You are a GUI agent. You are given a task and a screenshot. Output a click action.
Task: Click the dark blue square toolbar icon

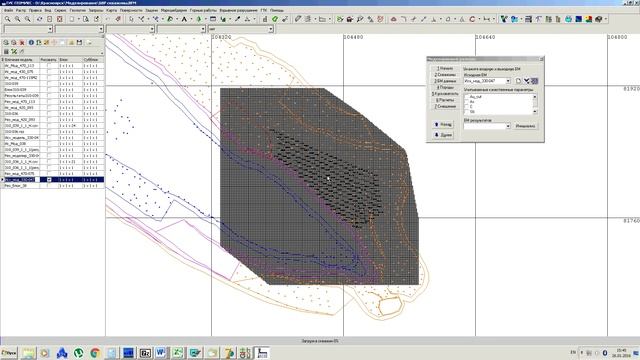point(578,19)
